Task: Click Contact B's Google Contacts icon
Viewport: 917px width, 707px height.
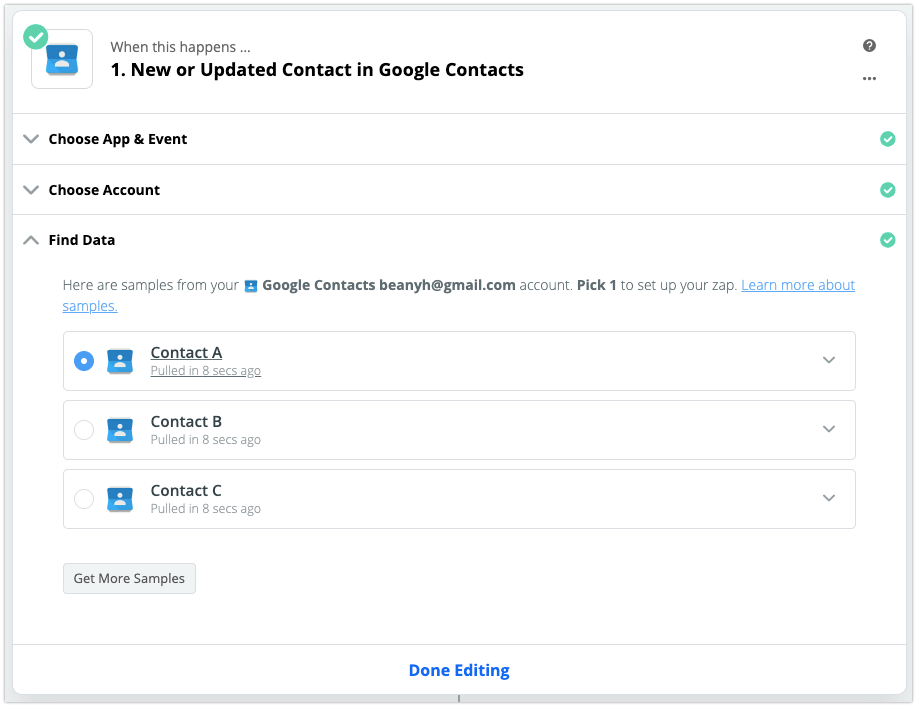Action: point(120,430)
